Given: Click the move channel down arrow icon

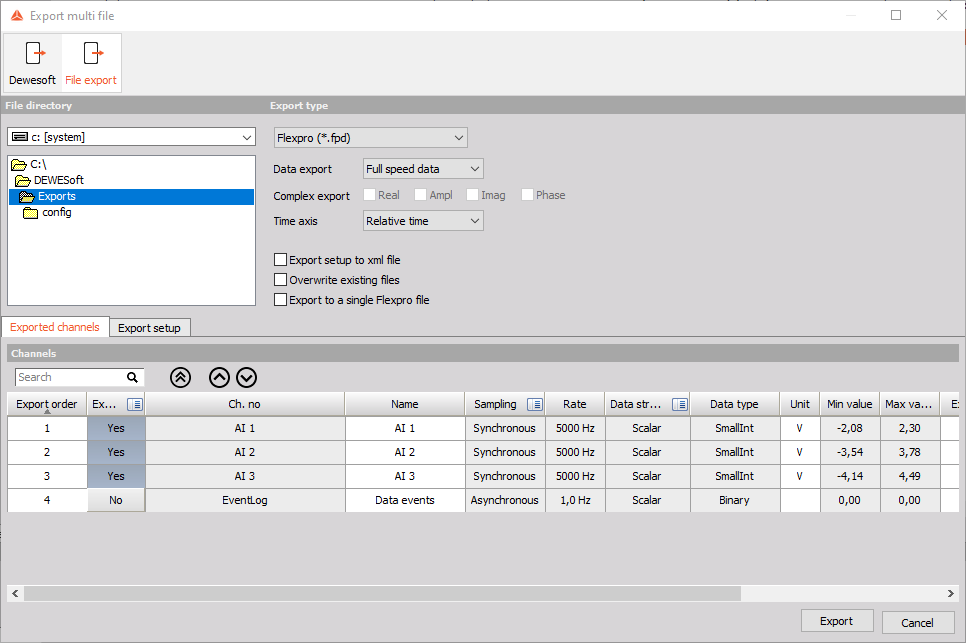Looking at the screenshot, I should click(246, 378).
